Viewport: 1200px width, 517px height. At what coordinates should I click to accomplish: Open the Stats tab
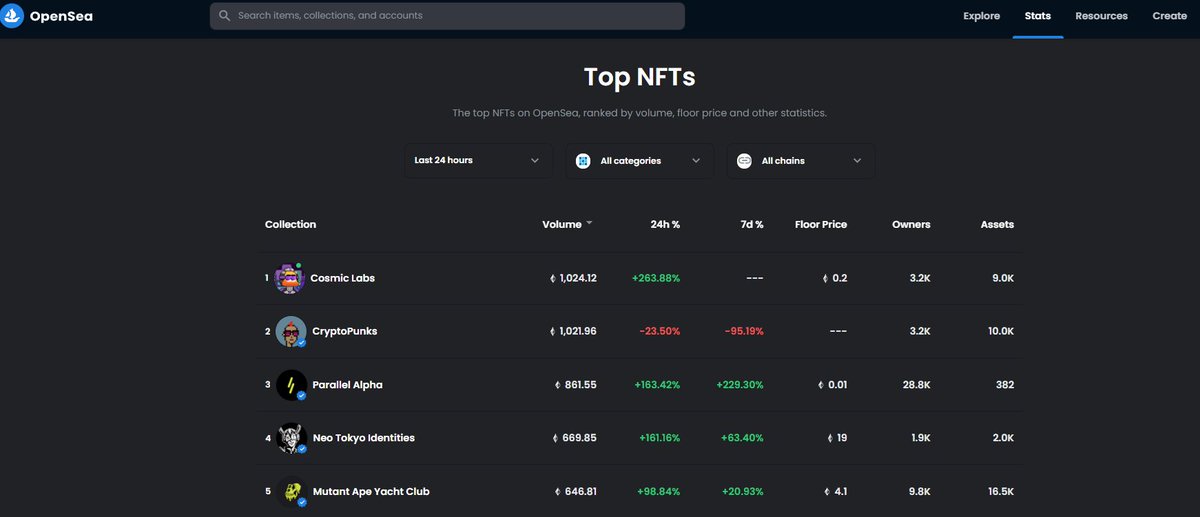(x=1038, y=16)
